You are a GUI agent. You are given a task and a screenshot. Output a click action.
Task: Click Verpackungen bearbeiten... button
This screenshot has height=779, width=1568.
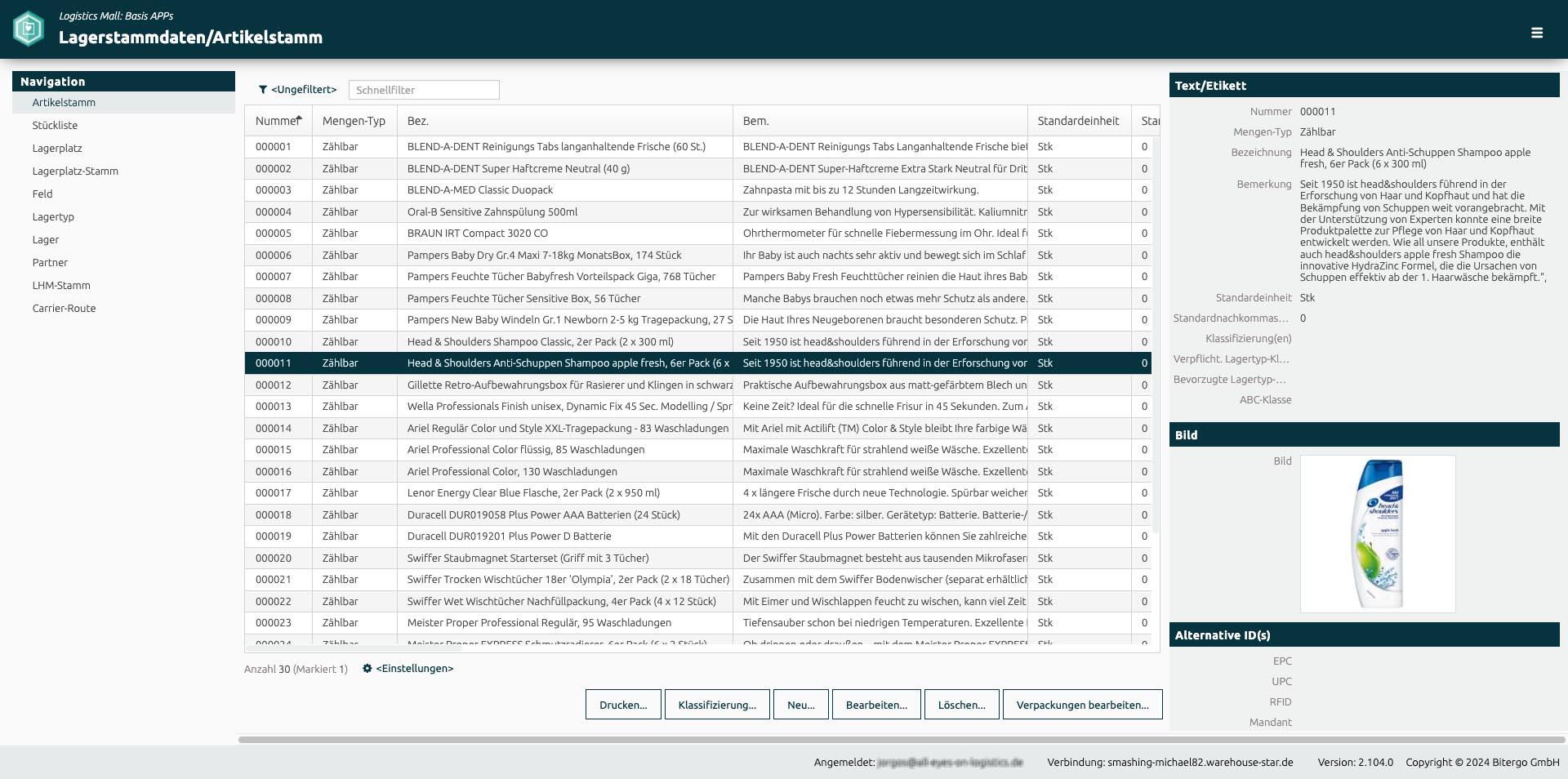1083,705
